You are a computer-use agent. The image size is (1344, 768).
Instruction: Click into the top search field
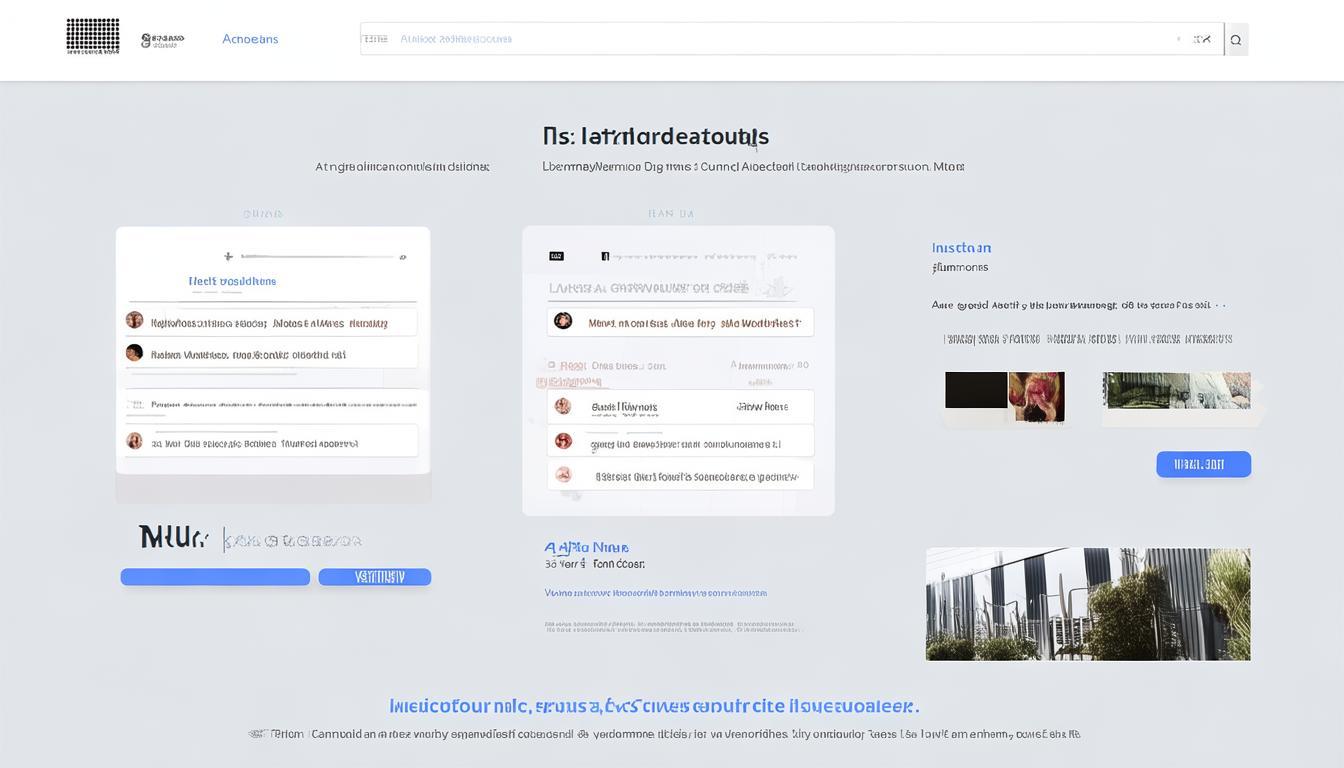(x=760, y=39)
